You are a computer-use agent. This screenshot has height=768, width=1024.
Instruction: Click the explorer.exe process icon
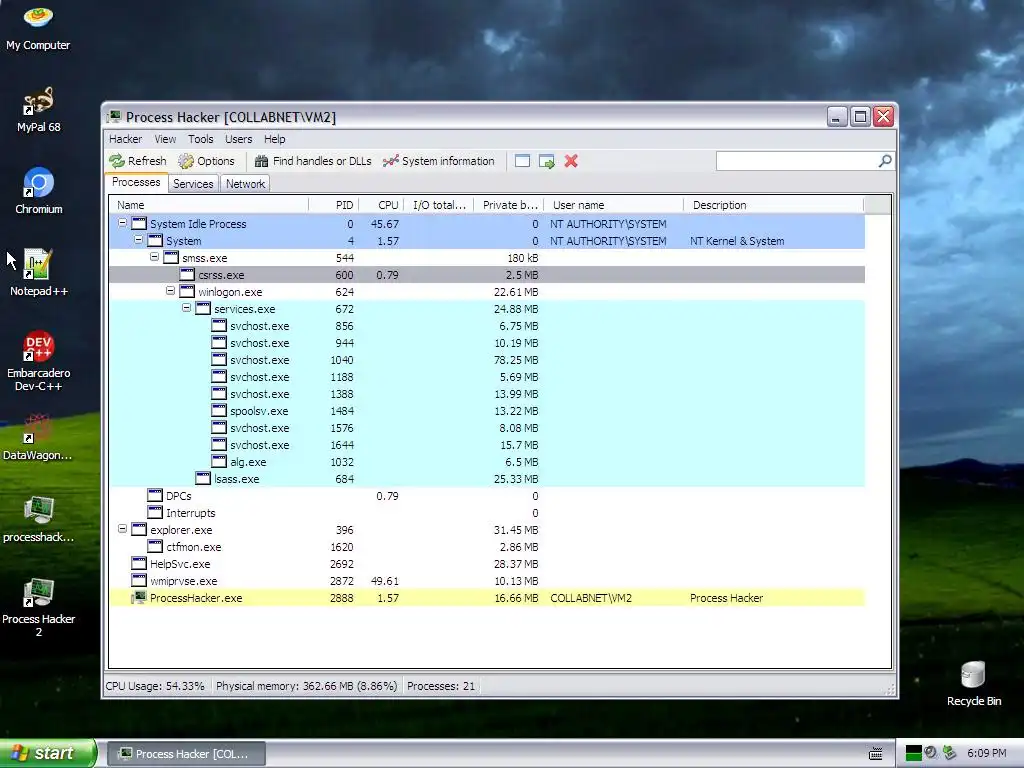click(x=138, y=529)
